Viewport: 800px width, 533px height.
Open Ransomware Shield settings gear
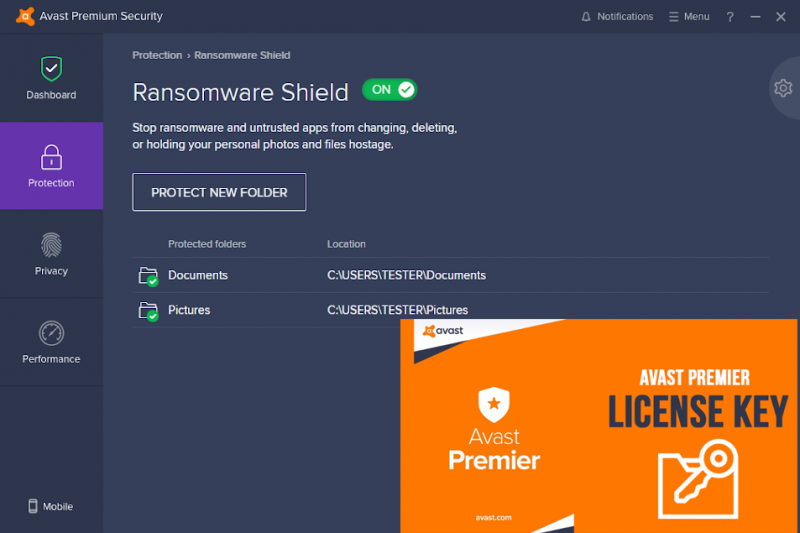click(x=783, y=88)
